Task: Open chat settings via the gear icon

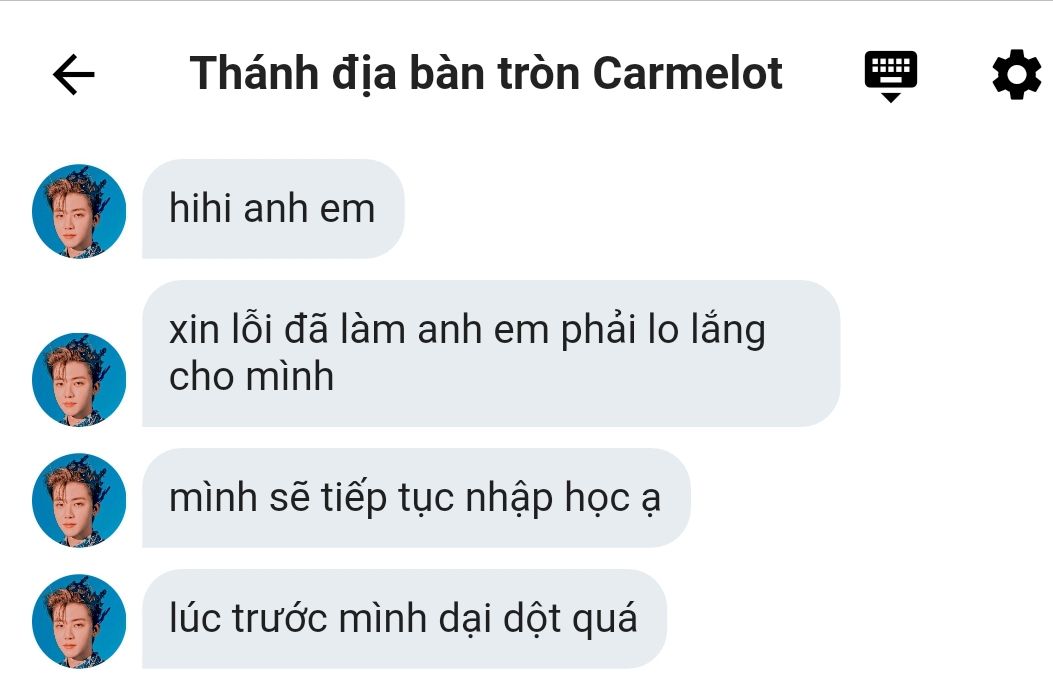Action: click(x=1017, y=74)
